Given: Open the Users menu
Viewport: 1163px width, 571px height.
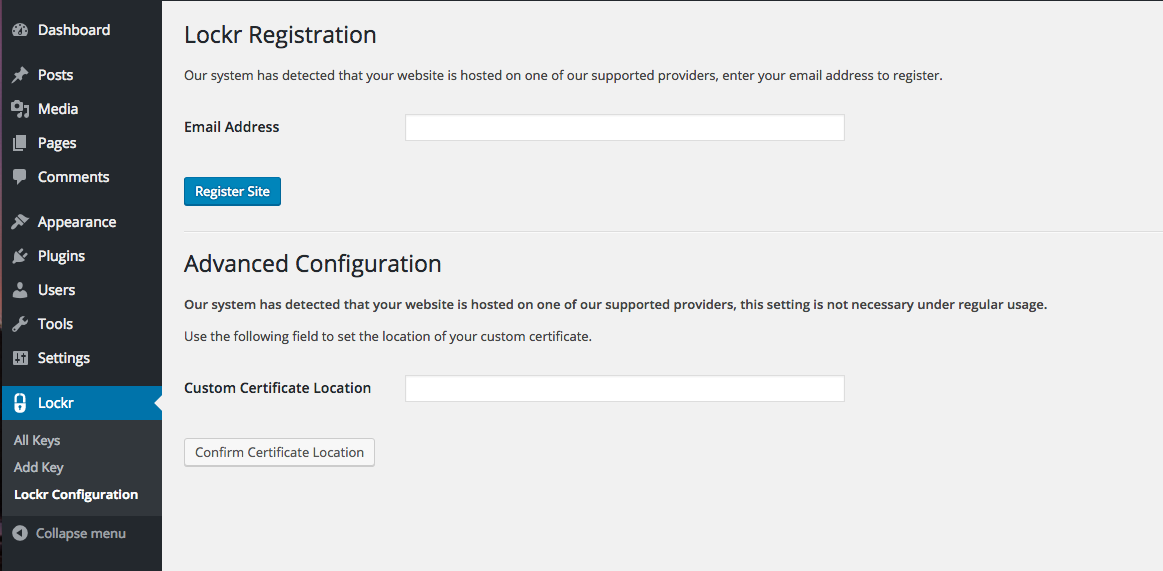Looking at the screenshot, I should 82,290.
